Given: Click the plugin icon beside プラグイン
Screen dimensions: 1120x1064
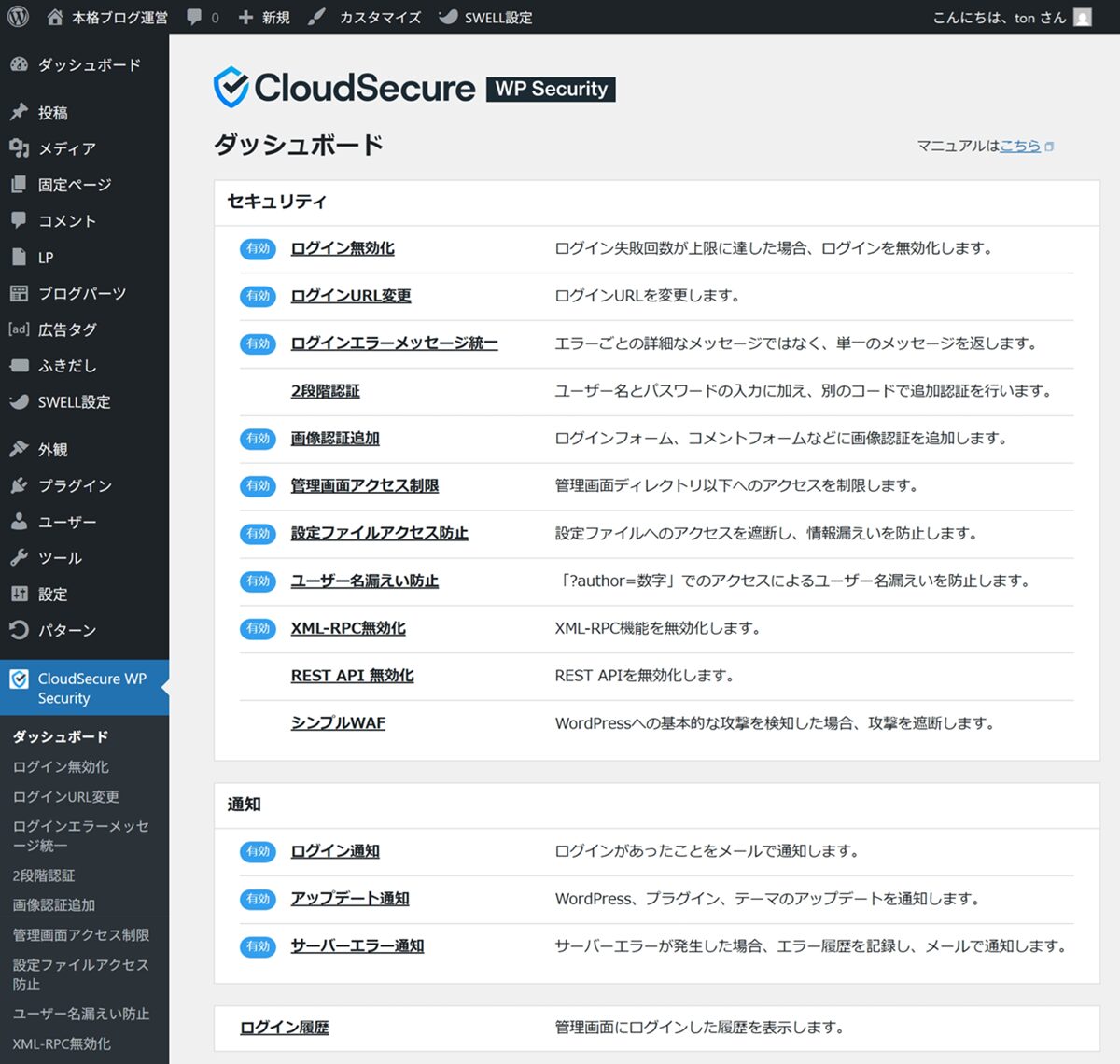Looking at the screenshot, I should (x=19, y=485).
